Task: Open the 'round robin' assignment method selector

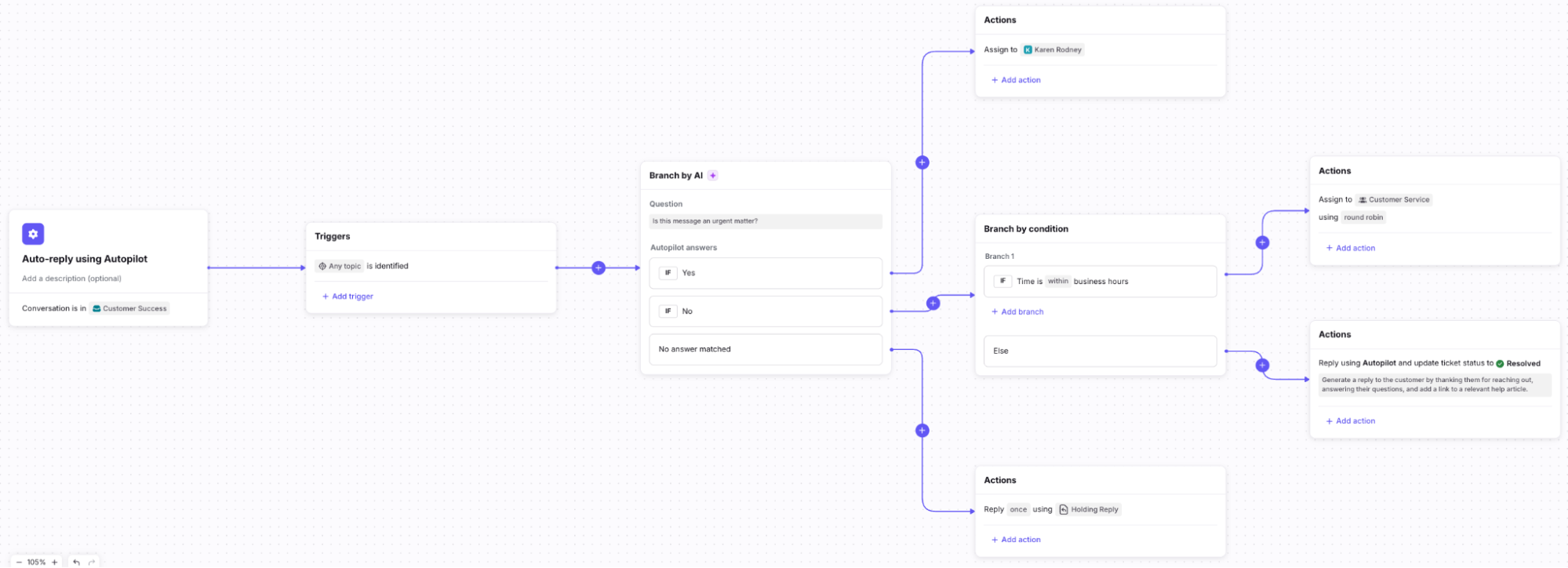Action: click(1363, 217)
